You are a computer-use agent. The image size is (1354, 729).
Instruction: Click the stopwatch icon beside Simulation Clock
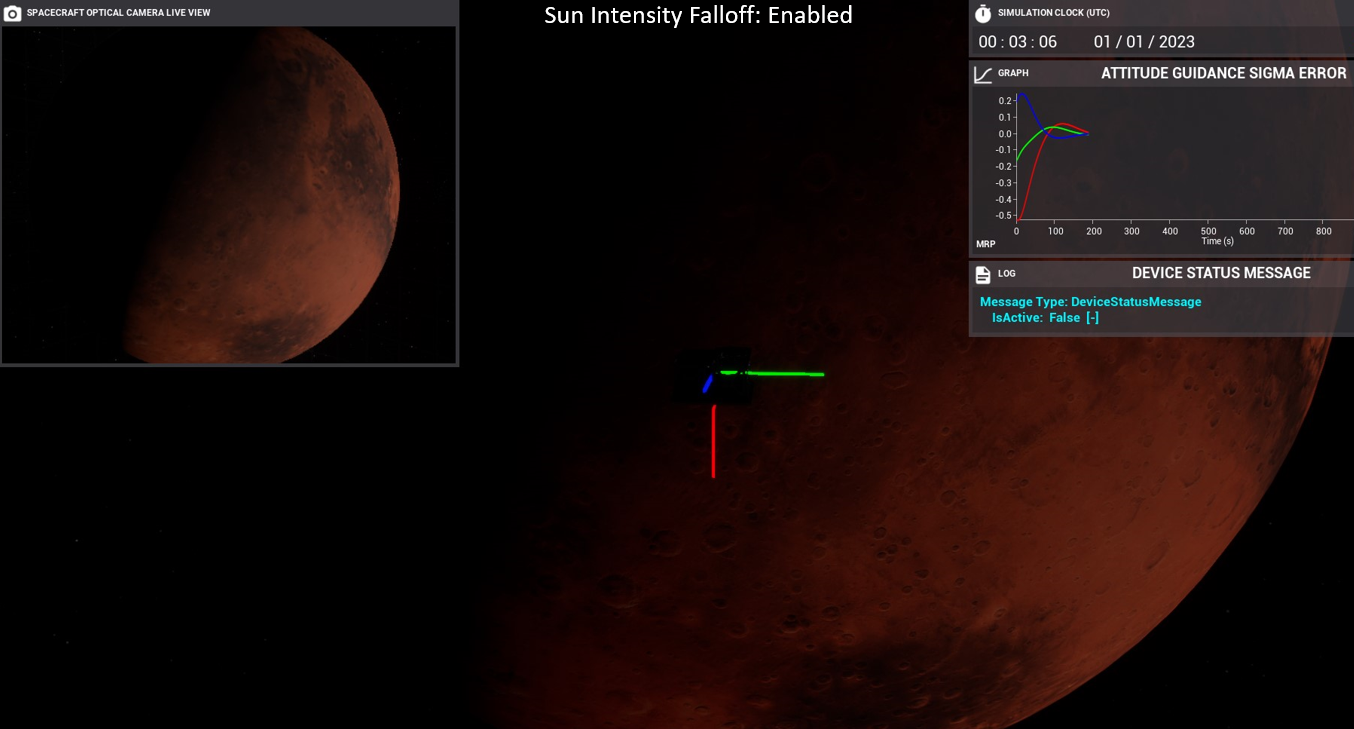983,13
